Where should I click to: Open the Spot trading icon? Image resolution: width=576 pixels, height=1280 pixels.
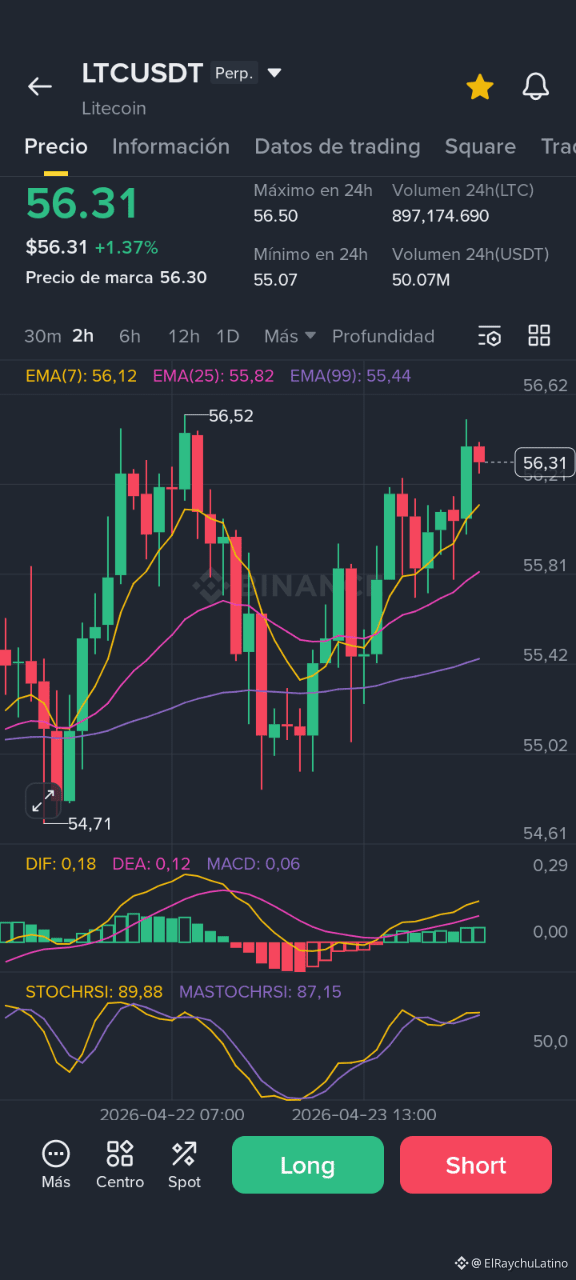184,1165
